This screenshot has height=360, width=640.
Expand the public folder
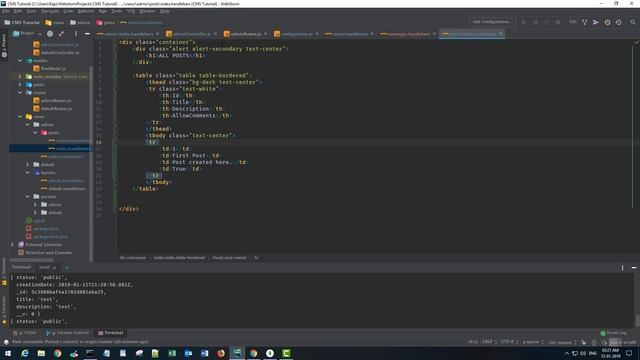[x=20, y=84]
